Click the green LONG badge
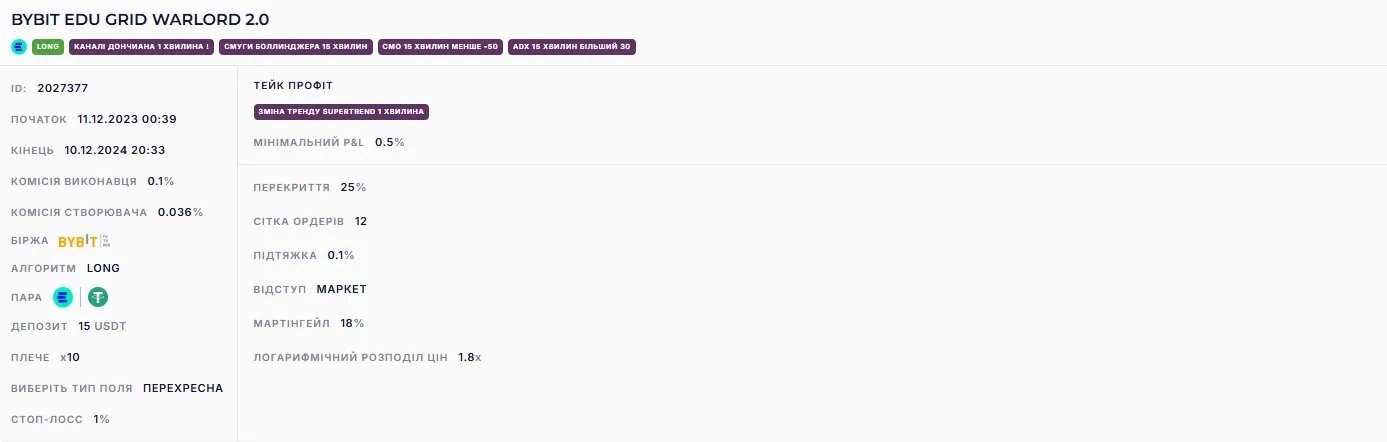Screen dimensions: 1387x442 click(x=47, y=46)
